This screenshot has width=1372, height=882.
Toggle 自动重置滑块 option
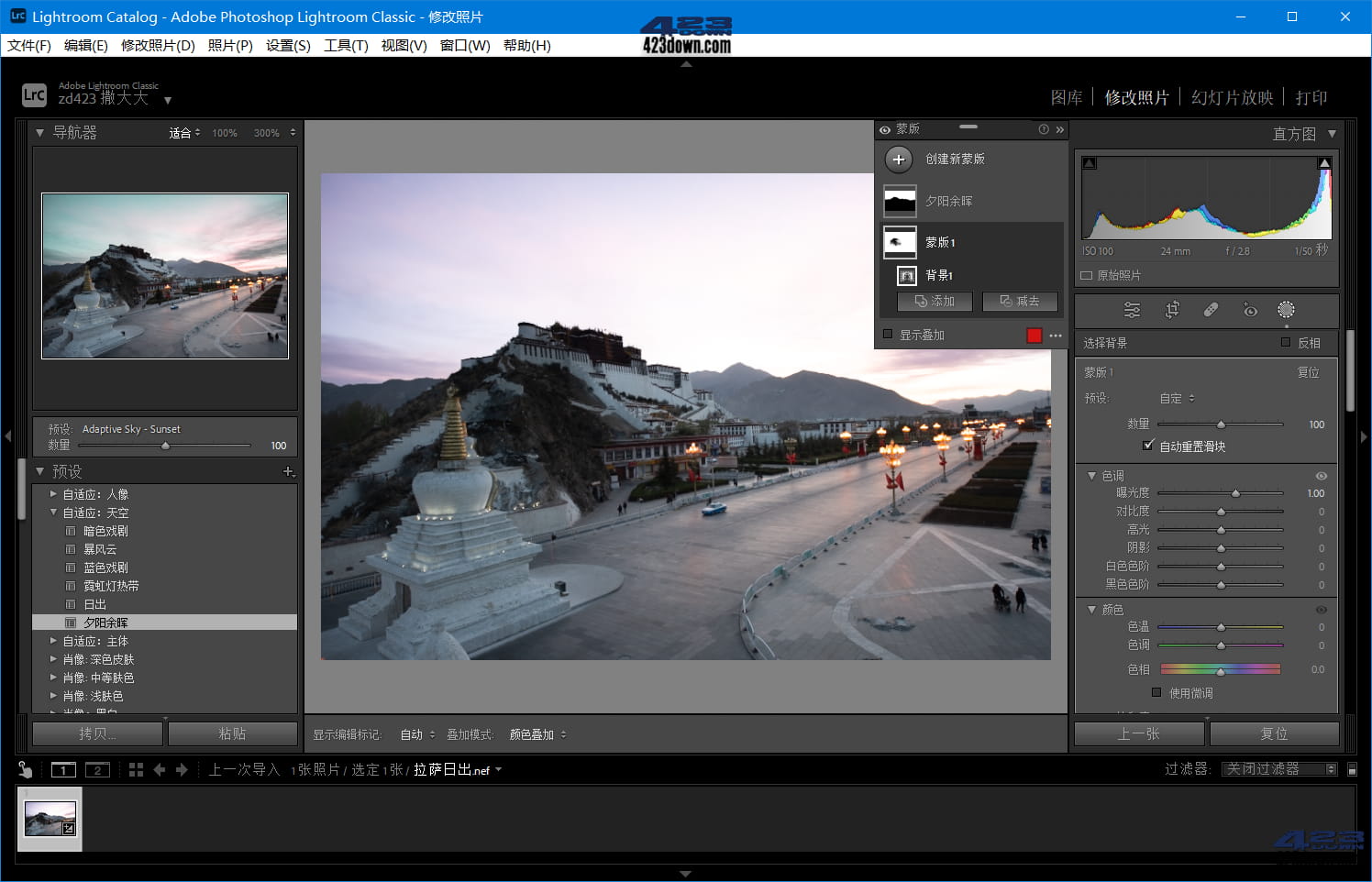(x=1148, y=446)
